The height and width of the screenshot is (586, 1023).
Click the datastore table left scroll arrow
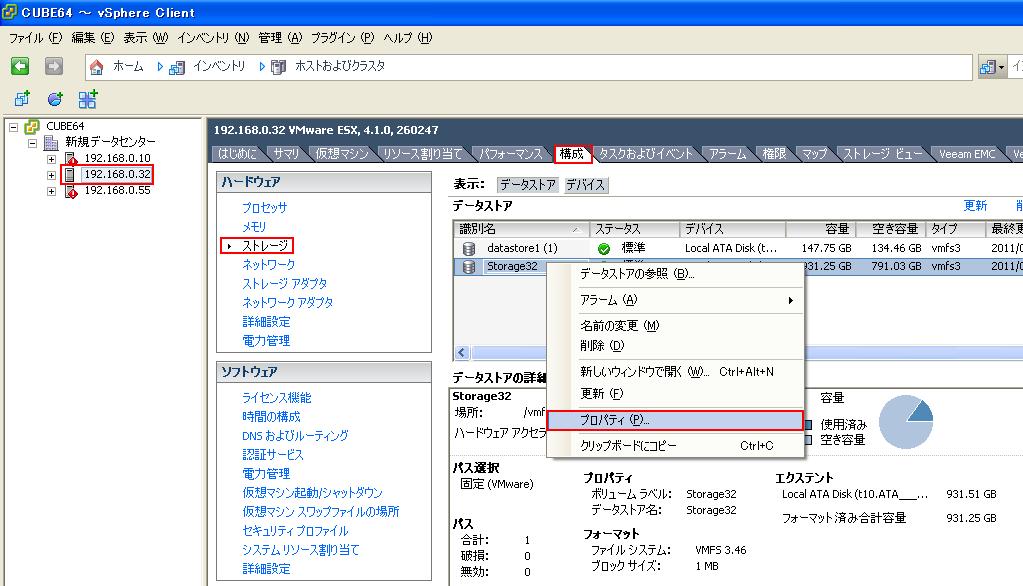462,353
